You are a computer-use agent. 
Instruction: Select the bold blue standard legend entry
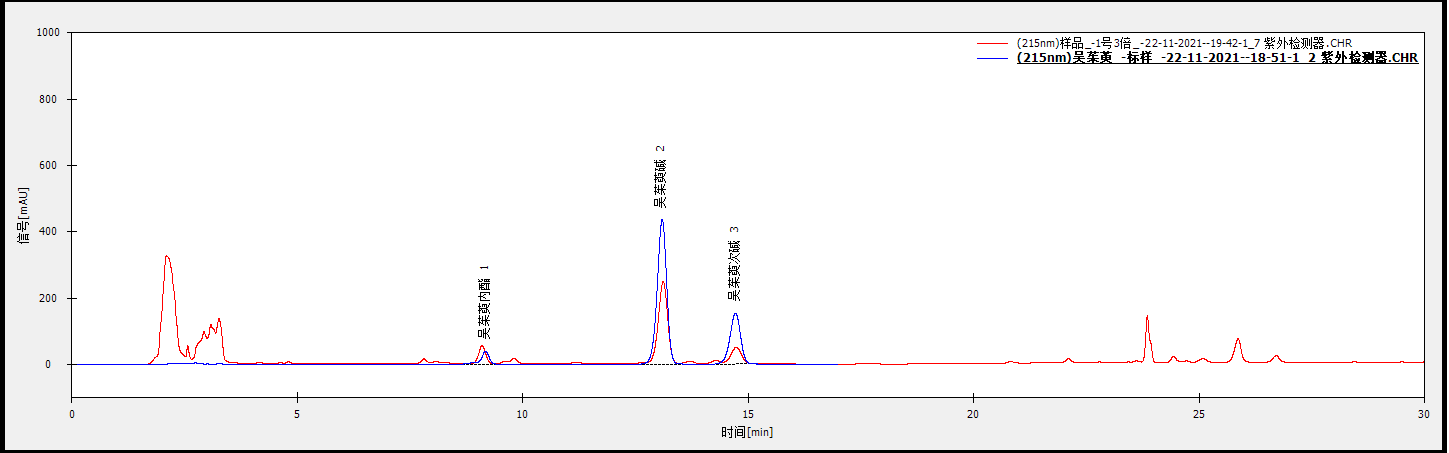pyautogui.click(x=1216, y=58)
